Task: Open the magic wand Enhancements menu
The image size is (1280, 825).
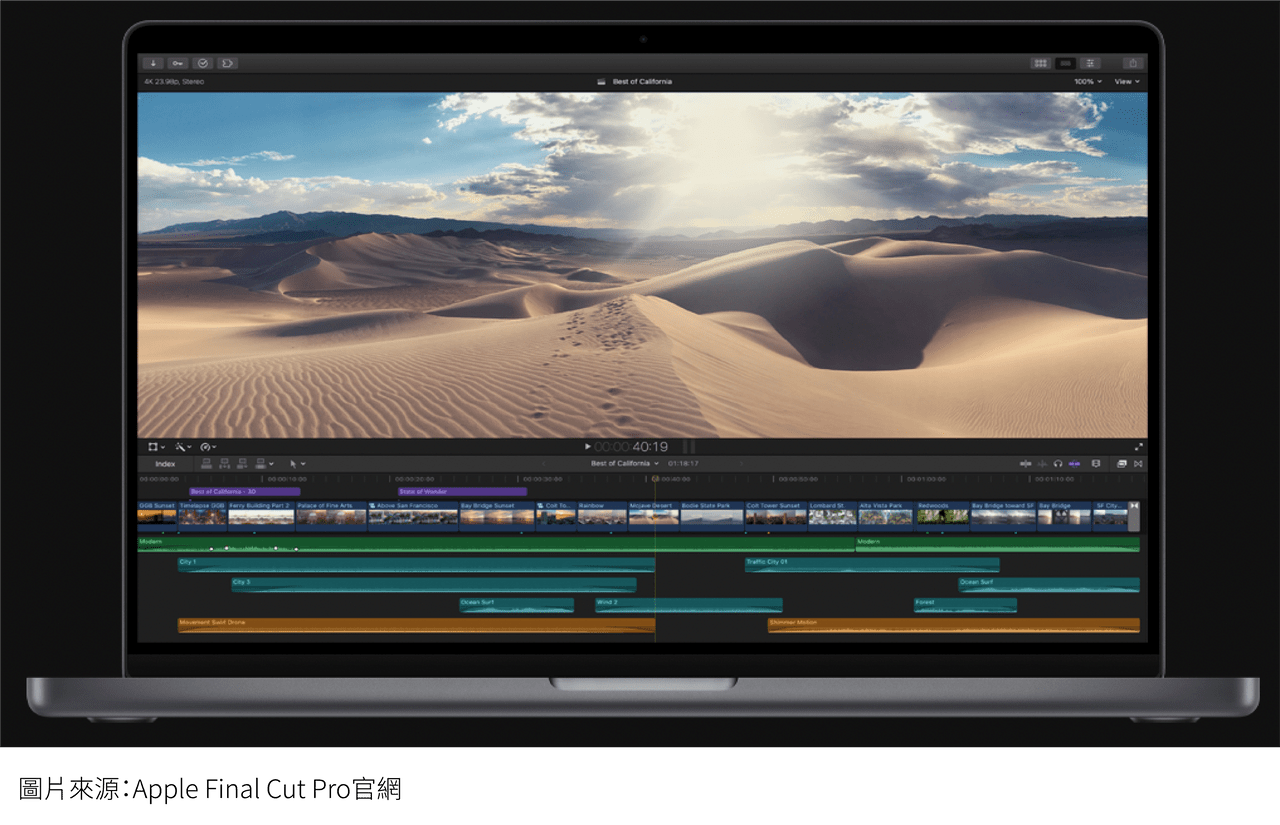Action: coord(183,447)
